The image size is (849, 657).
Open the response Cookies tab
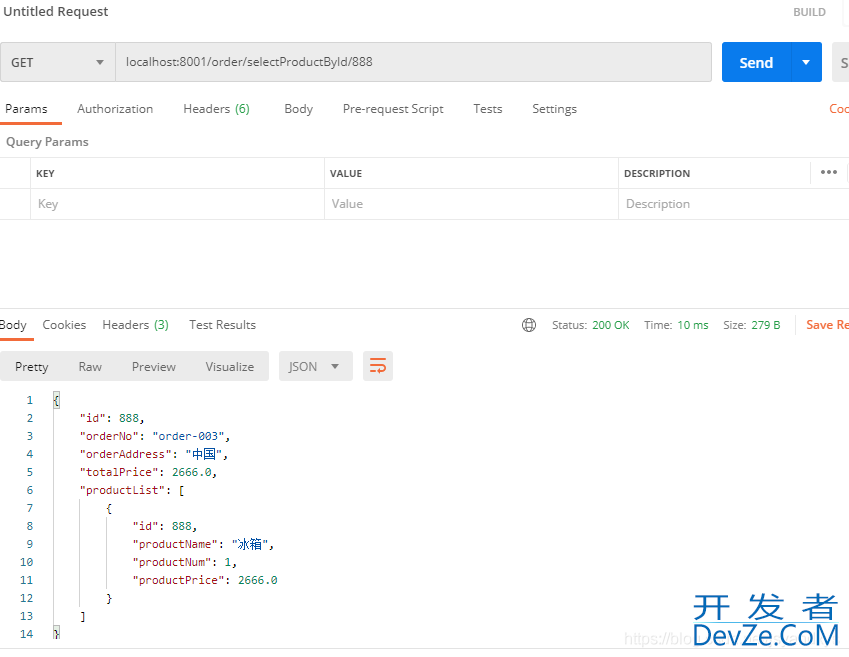[x=64, y=325]
